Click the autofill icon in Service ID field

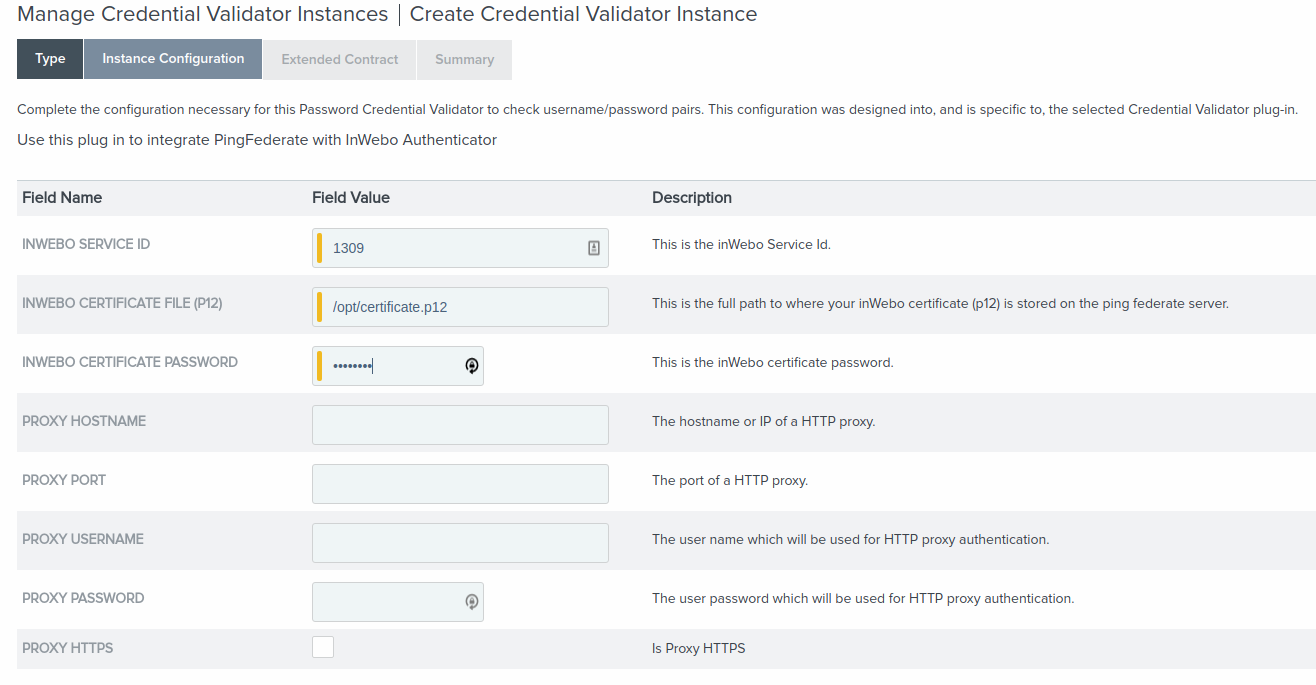pyautogui.click(x=593, y=248)
